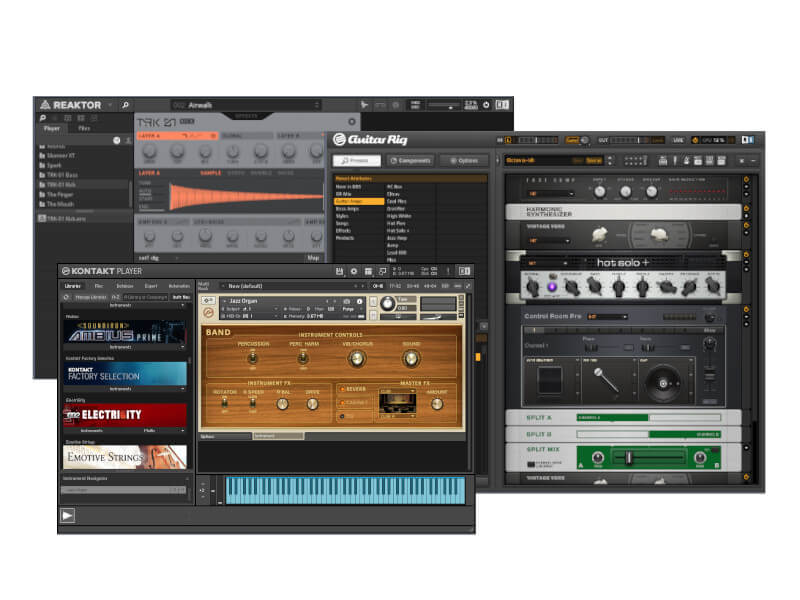The height and width of the screenshot is (600, 800).
Task: Click Jazz Organ camera snapshot icon
Action: [x=346, y=300]
